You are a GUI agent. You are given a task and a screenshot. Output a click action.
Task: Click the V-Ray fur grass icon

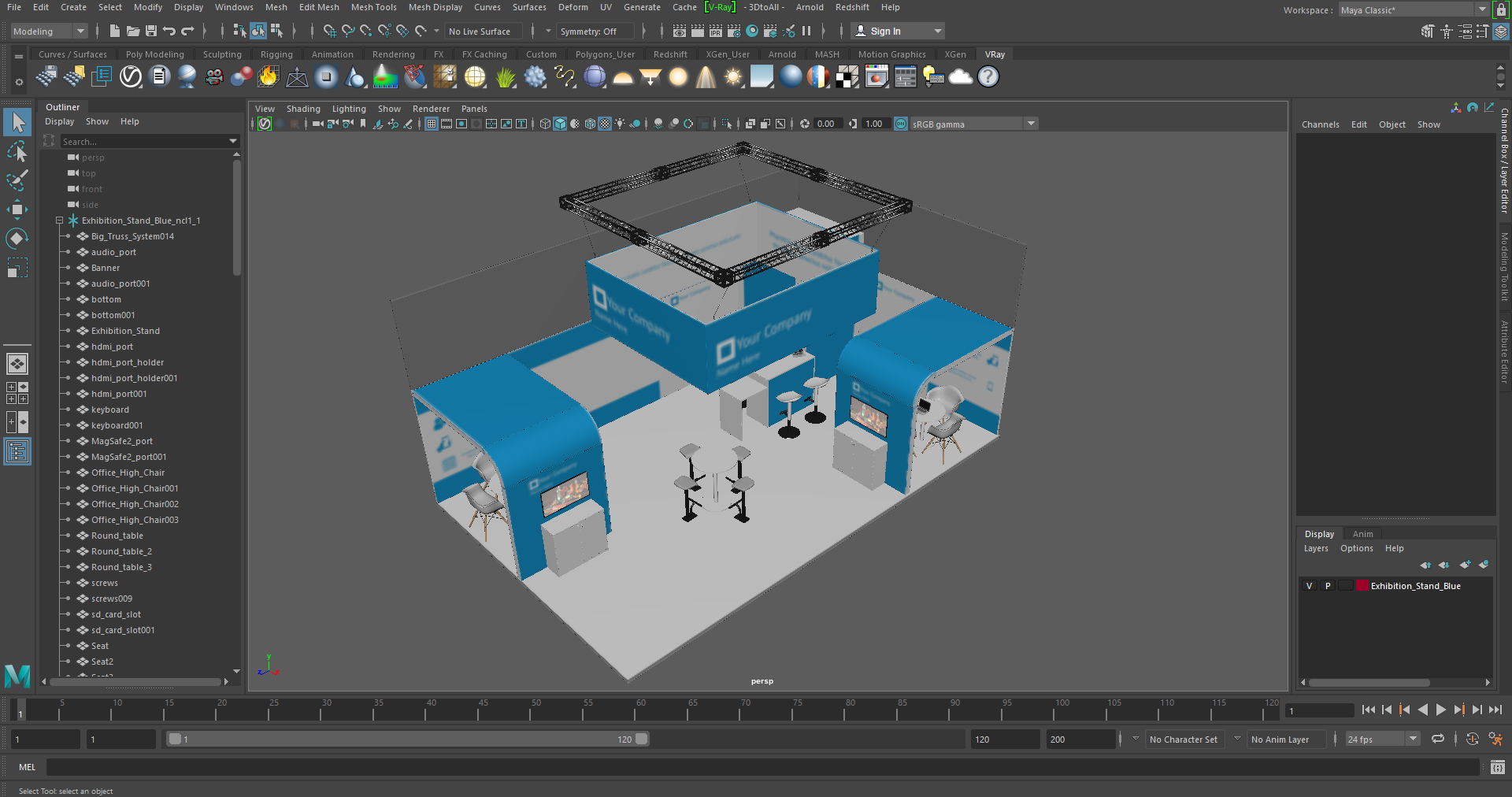point(505,76)
